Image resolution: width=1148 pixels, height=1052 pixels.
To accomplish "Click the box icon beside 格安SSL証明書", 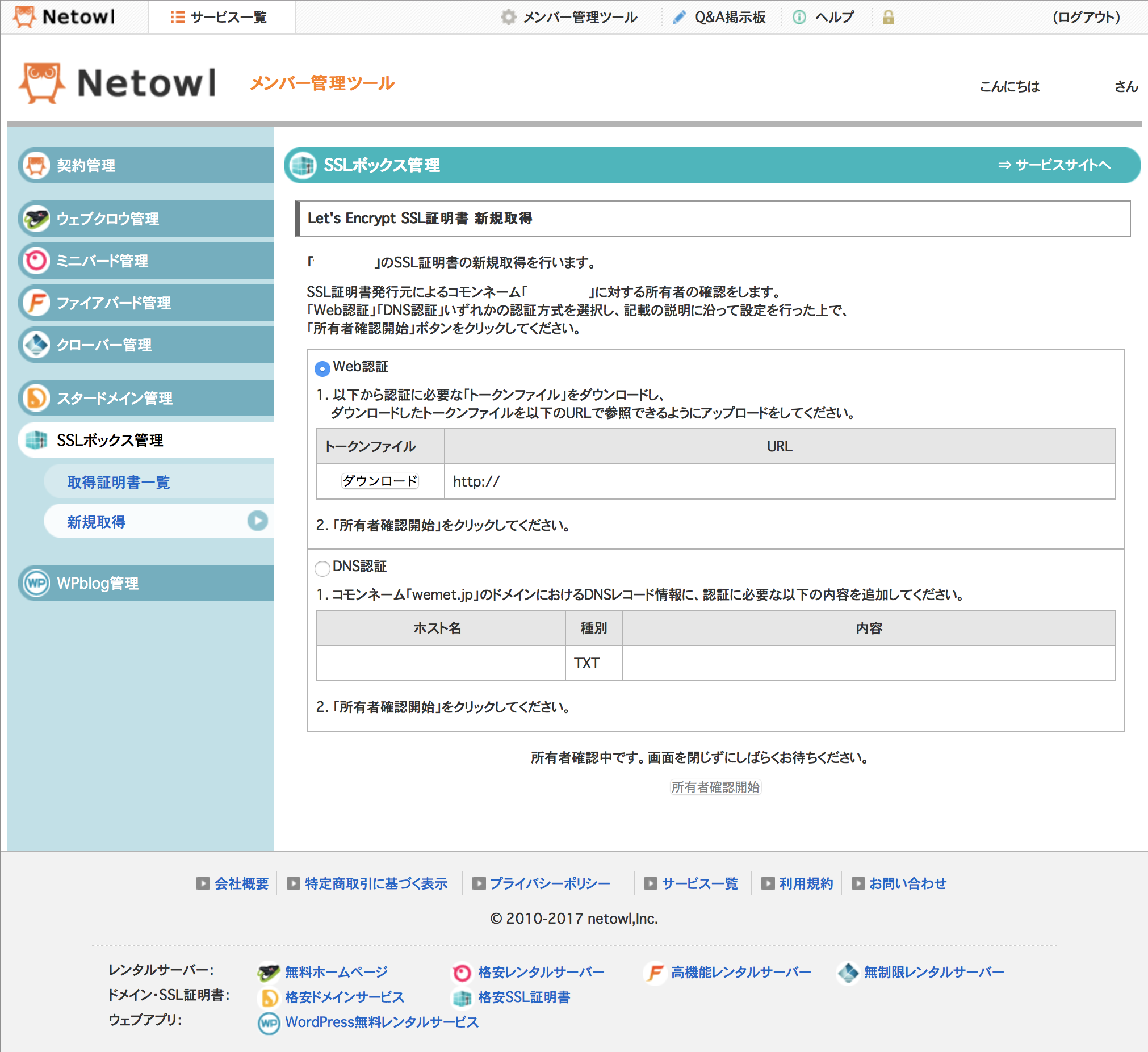I will pyautogui.click(x=462, y=997).
